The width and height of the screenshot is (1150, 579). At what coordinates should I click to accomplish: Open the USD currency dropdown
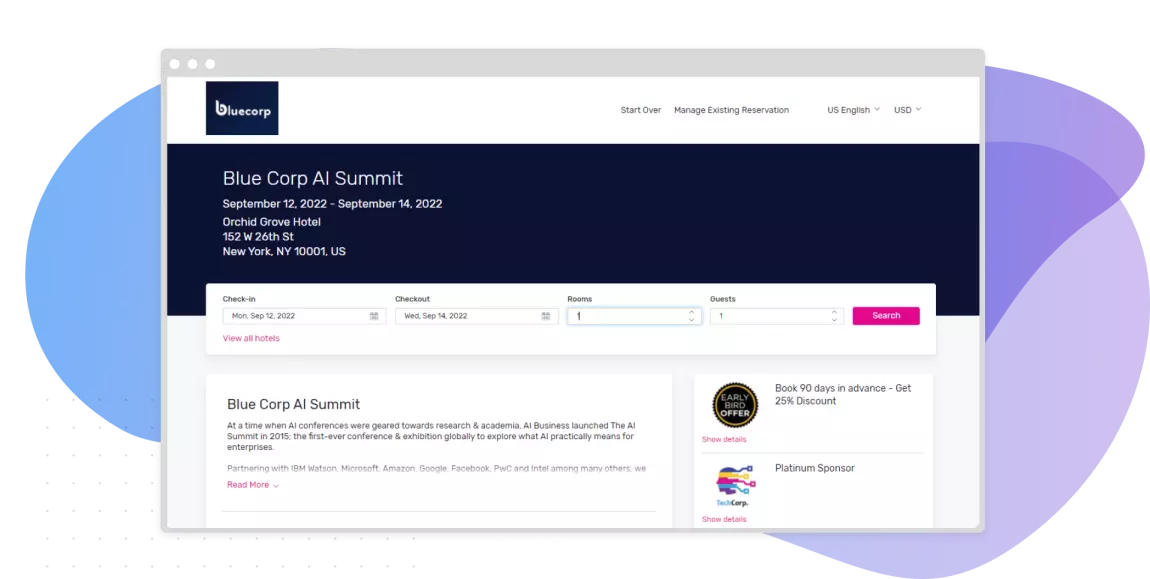point(906,110)
